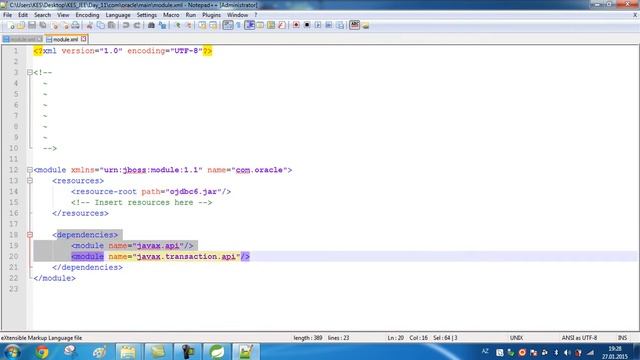Click the Copy toolbar icon

(x=100, y=25)
